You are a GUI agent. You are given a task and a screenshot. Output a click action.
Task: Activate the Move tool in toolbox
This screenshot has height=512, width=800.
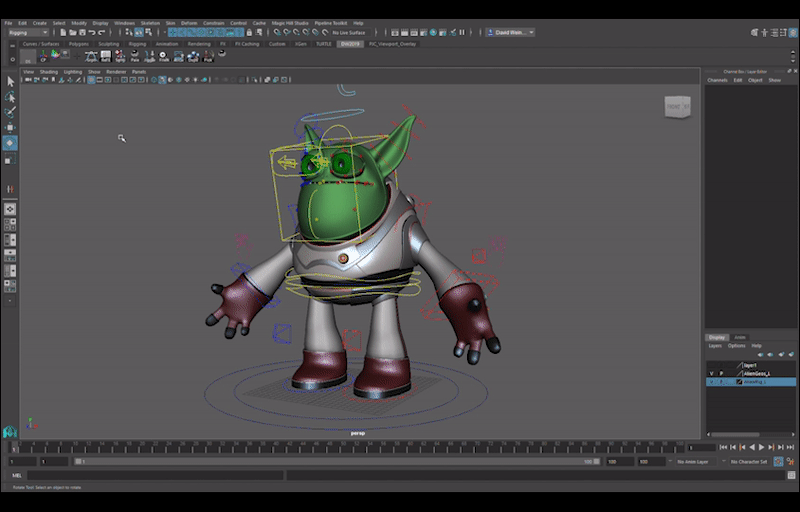[10, 127]
